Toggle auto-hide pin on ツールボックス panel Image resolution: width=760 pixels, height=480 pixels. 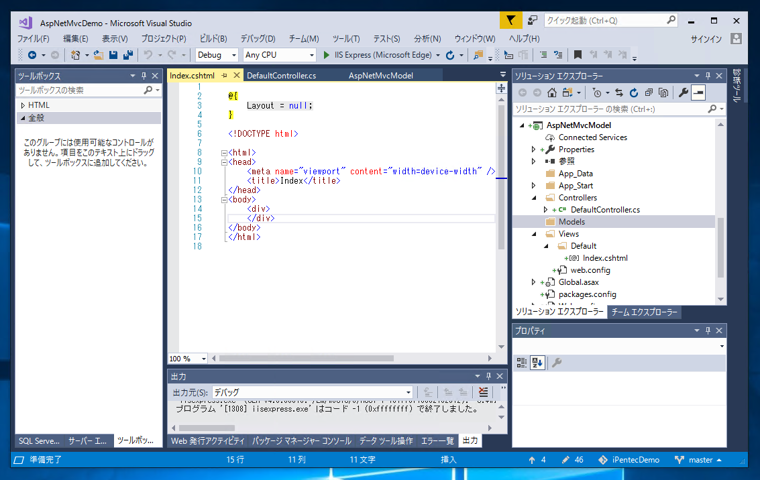(143, 76)
